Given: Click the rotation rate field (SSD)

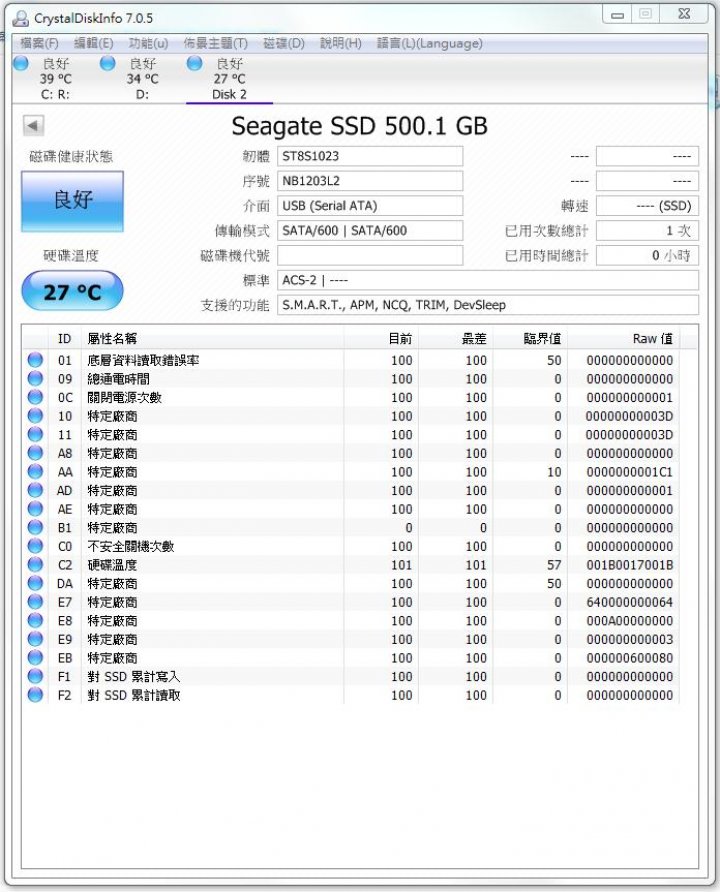Looking at the screenshot, I should tap(647, 206).
